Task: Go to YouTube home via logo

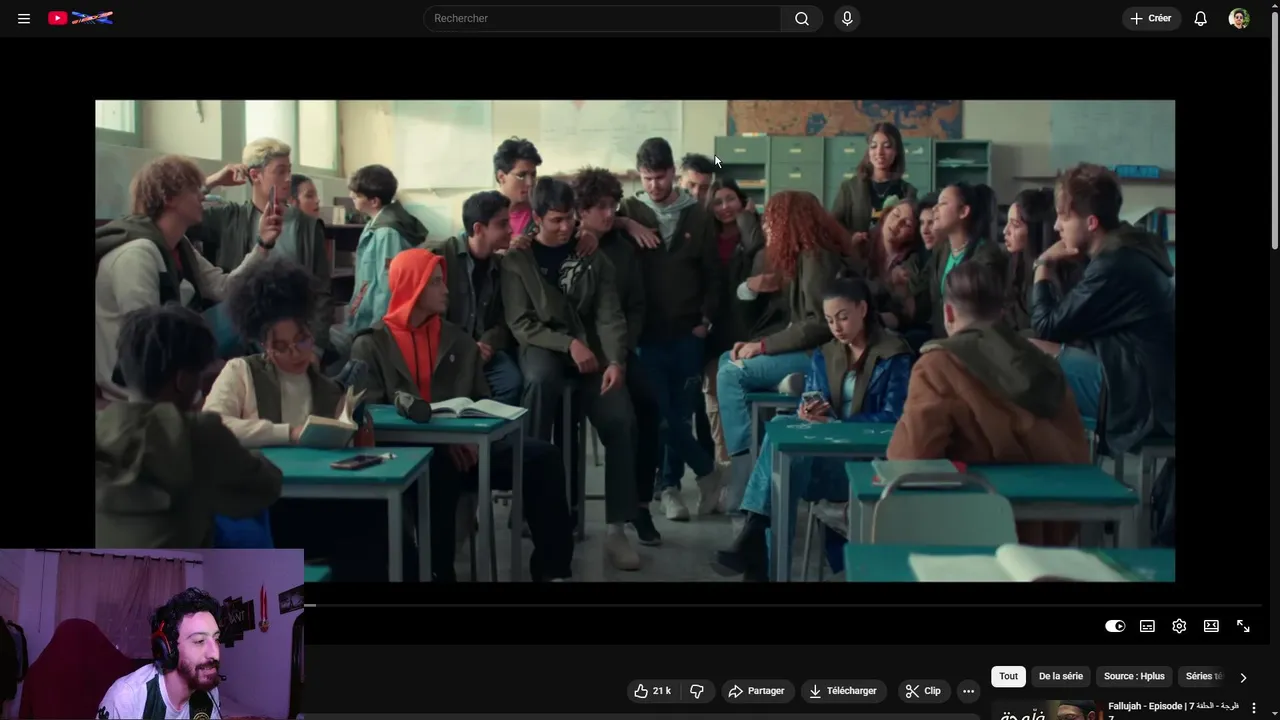Action: (80, 18)
